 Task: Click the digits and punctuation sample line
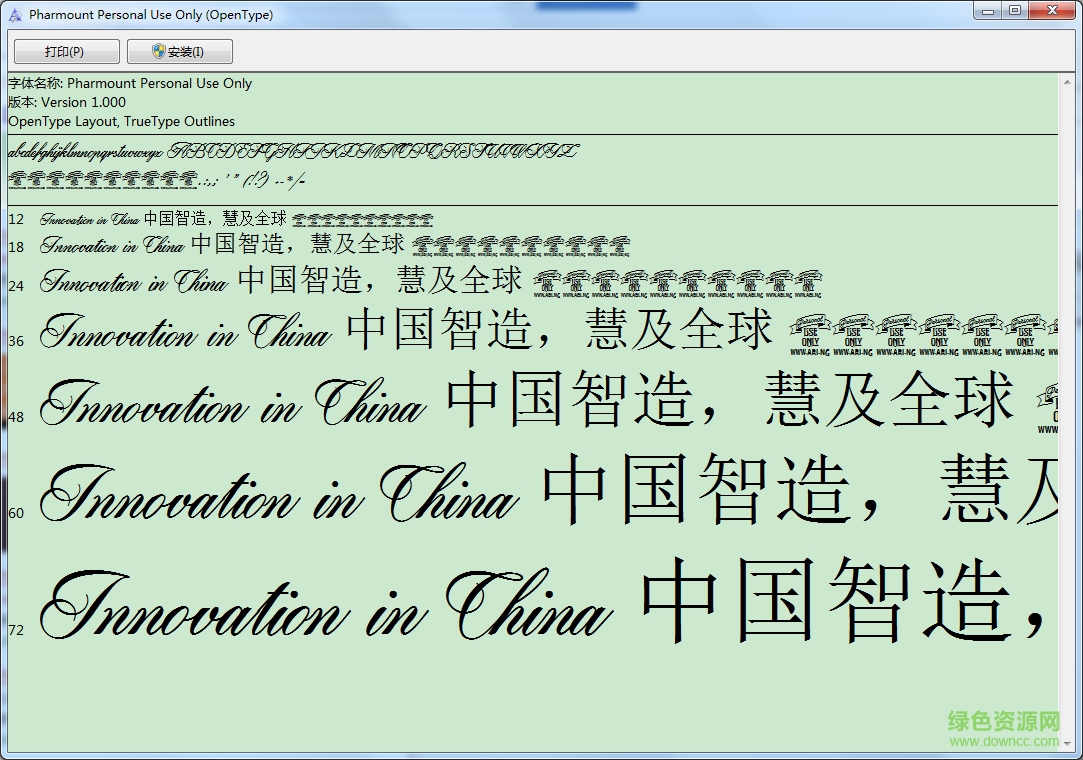[157, 180]
